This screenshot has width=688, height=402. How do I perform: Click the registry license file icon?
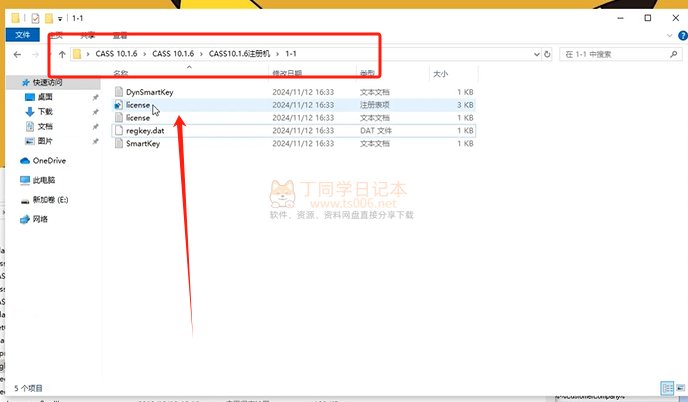point(118,104)
